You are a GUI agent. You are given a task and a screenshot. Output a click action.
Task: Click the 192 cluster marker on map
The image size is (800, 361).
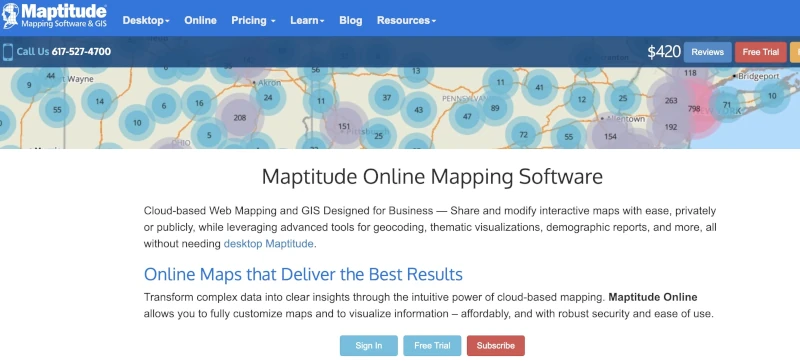pos(670,127)
